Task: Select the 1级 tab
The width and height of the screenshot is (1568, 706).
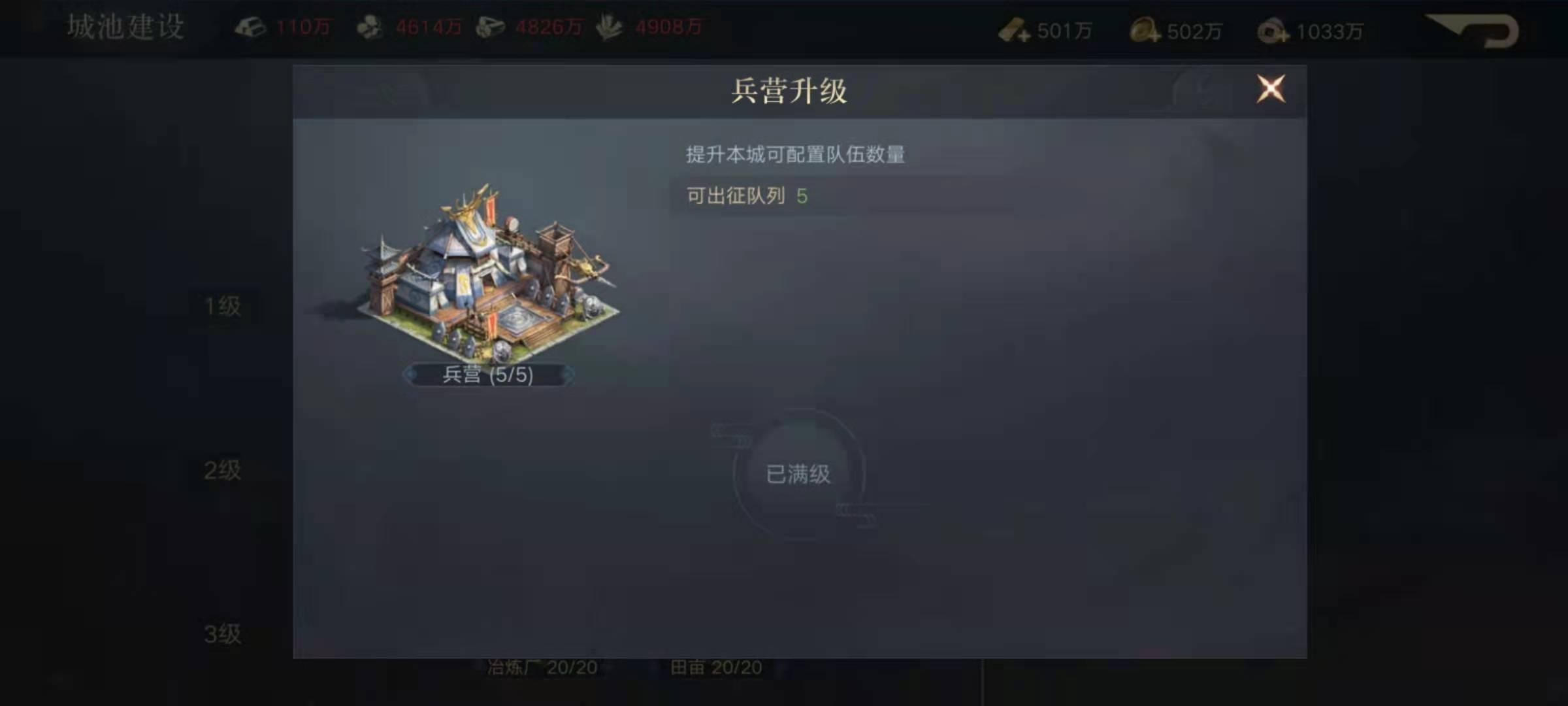Action: [223, 306]
